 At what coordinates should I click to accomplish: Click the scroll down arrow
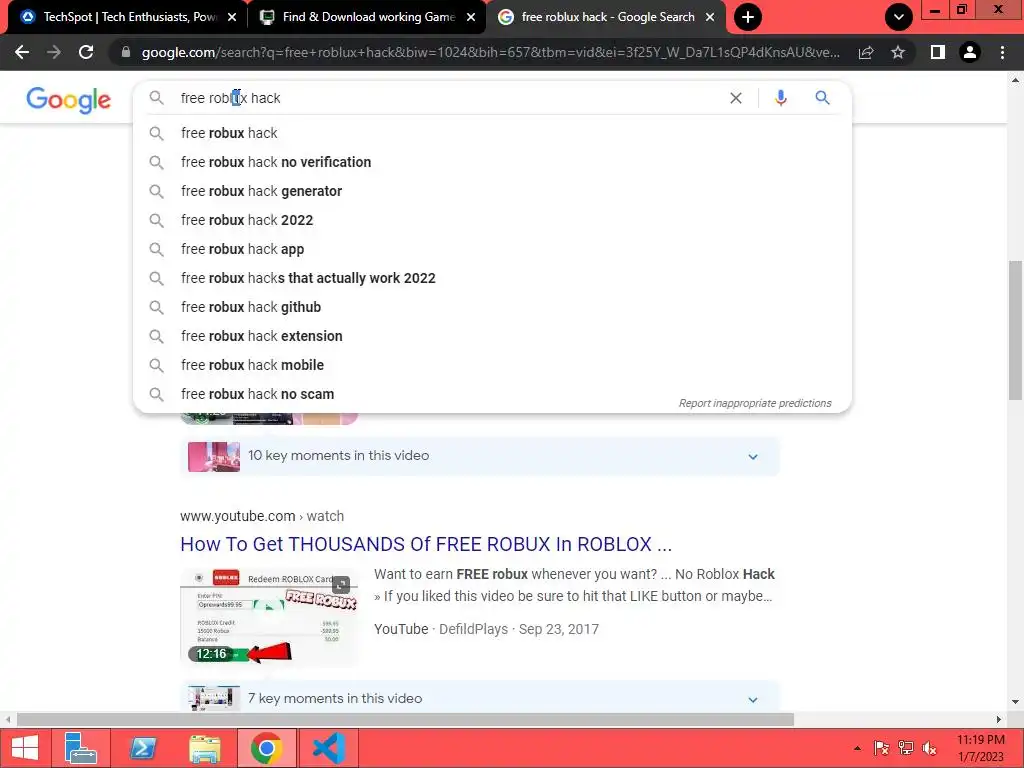(x=1015, y=702)
